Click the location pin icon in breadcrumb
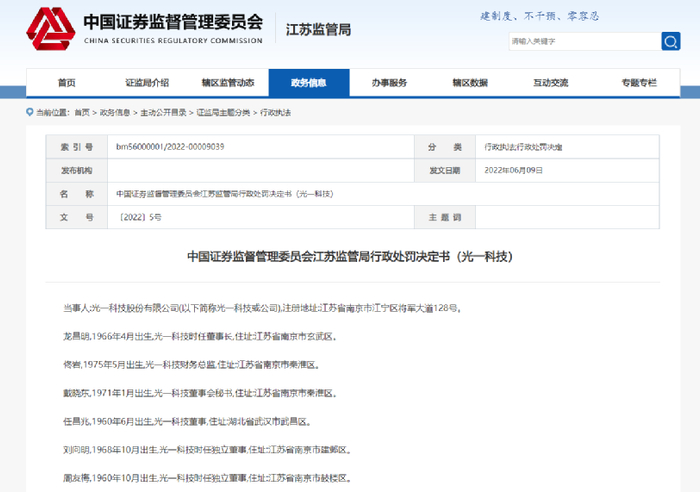This screenshot has height=492, width=700. click(x=30, y=112)
